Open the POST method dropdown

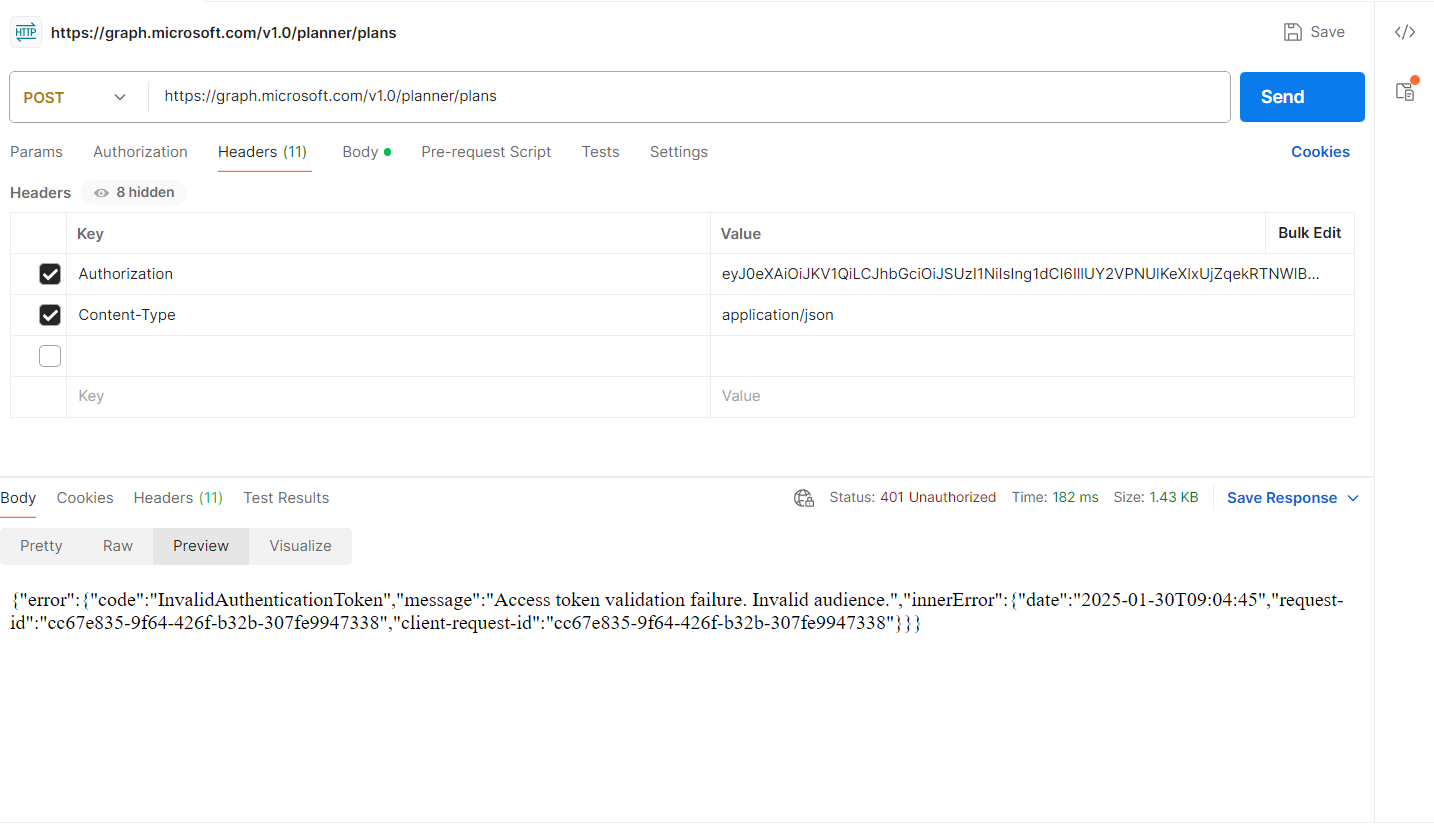[76, 97]
